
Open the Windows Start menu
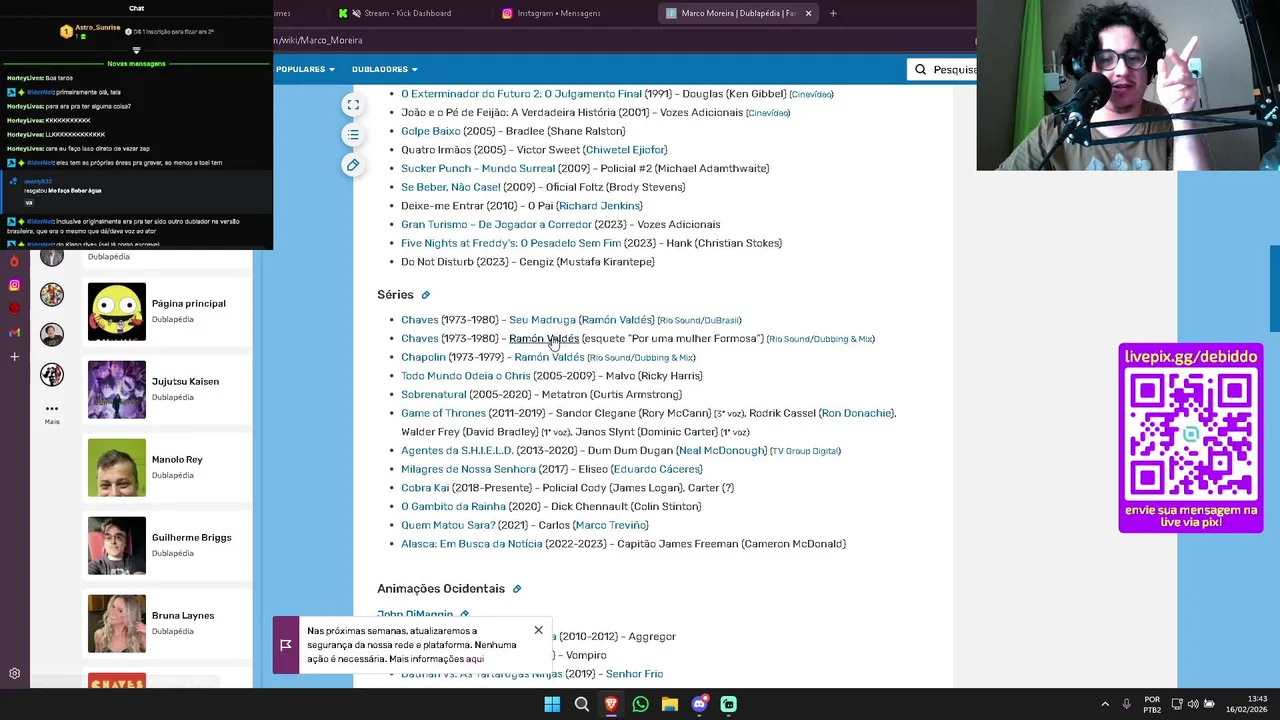pyautogui.click(x=552, y=704)
